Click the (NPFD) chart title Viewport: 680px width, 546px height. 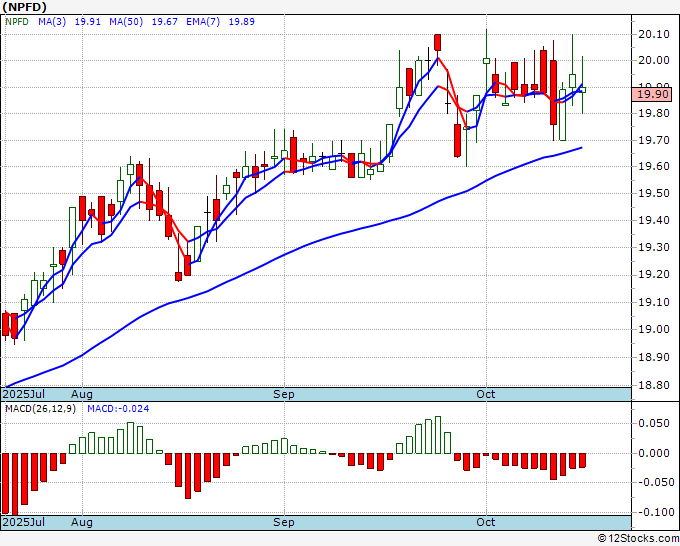pos(24,7)
